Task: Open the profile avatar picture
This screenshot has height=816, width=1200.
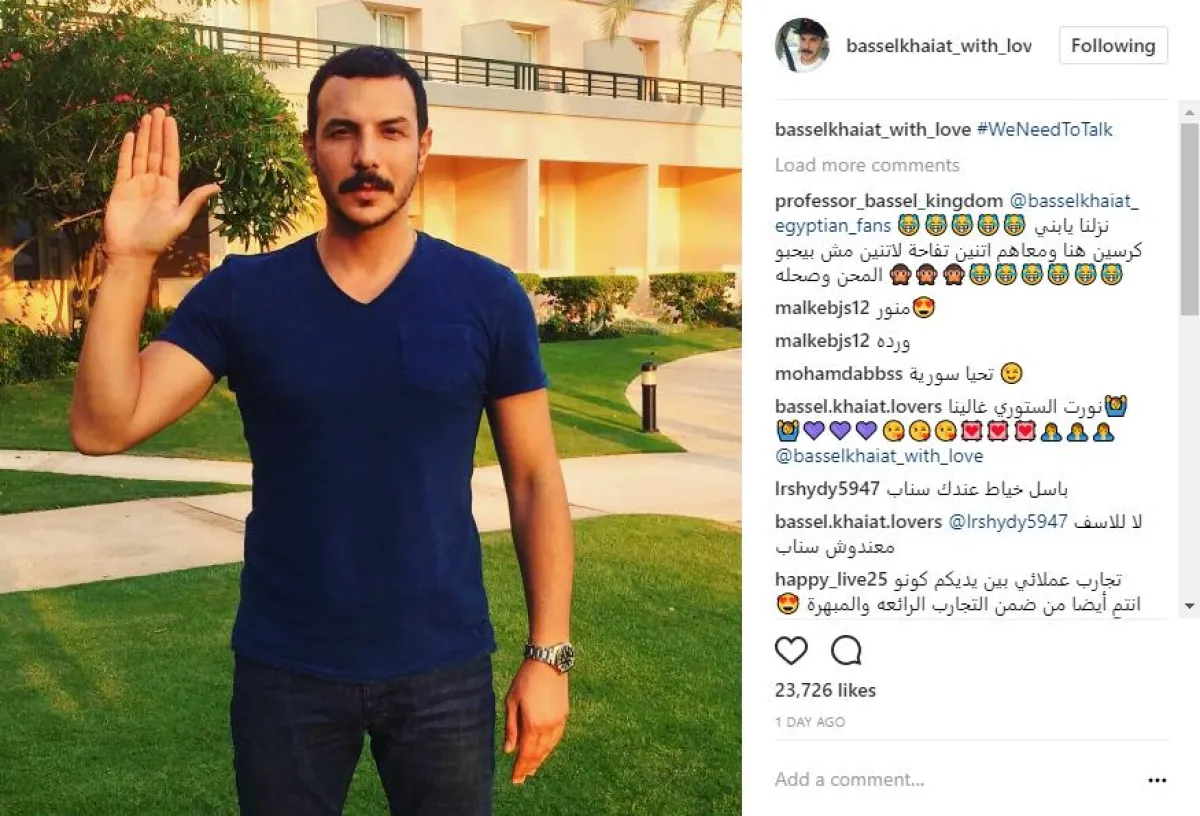Action: tap(802, 45)
